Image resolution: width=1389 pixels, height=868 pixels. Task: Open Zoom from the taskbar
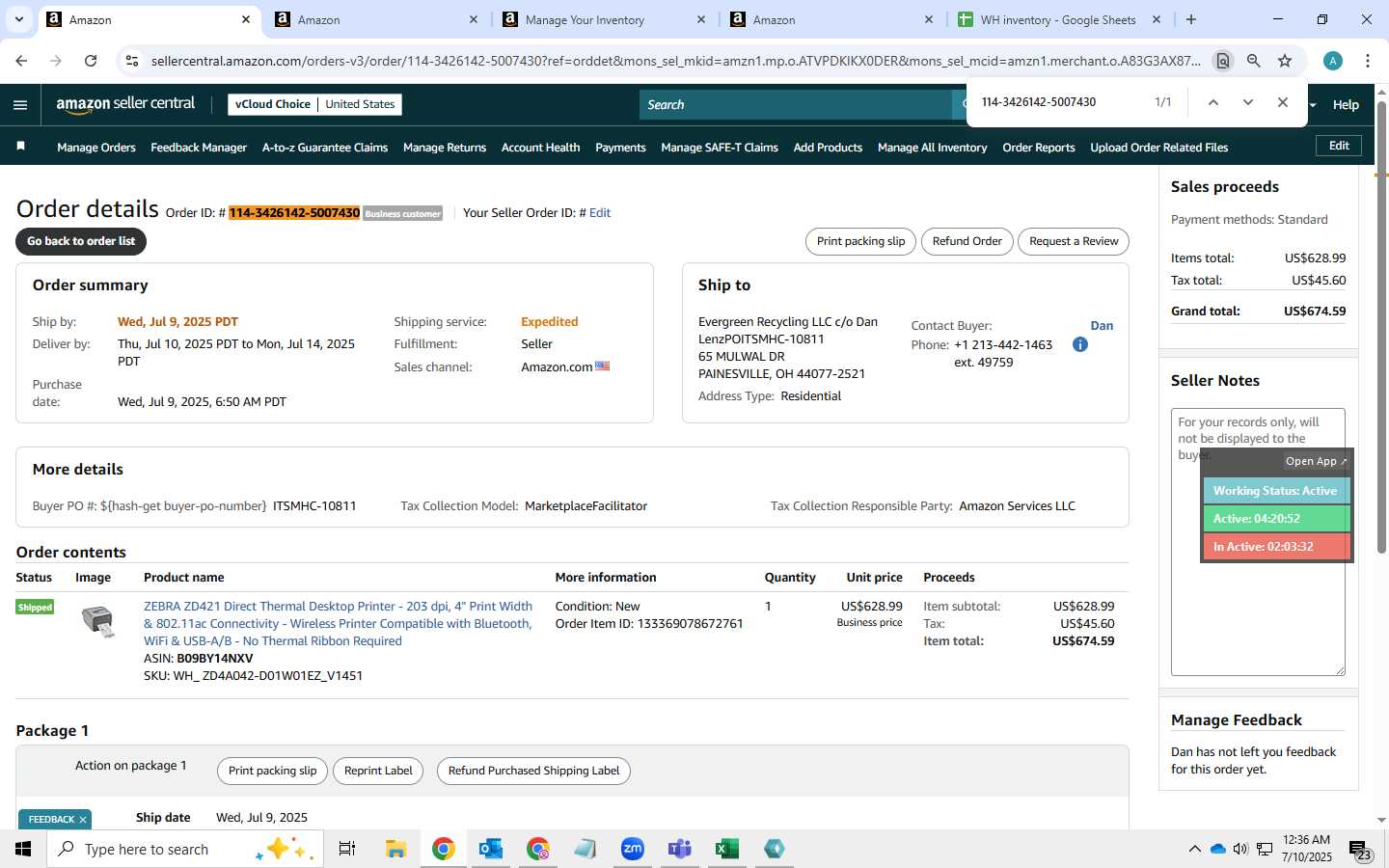pyautogui.click(x=633, y=849)
